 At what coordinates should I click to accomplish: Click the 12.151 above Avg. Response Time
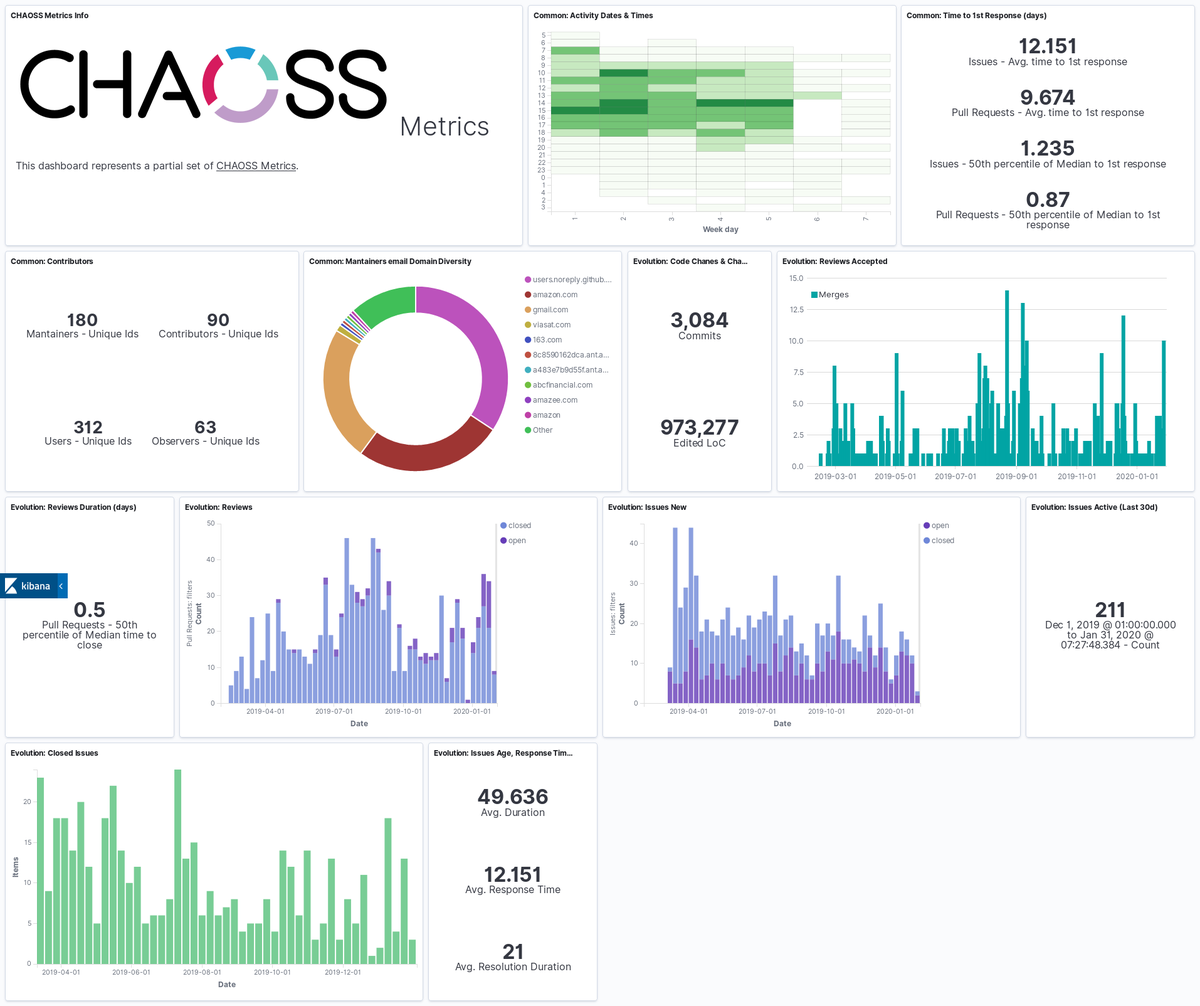tap(512, 873)
